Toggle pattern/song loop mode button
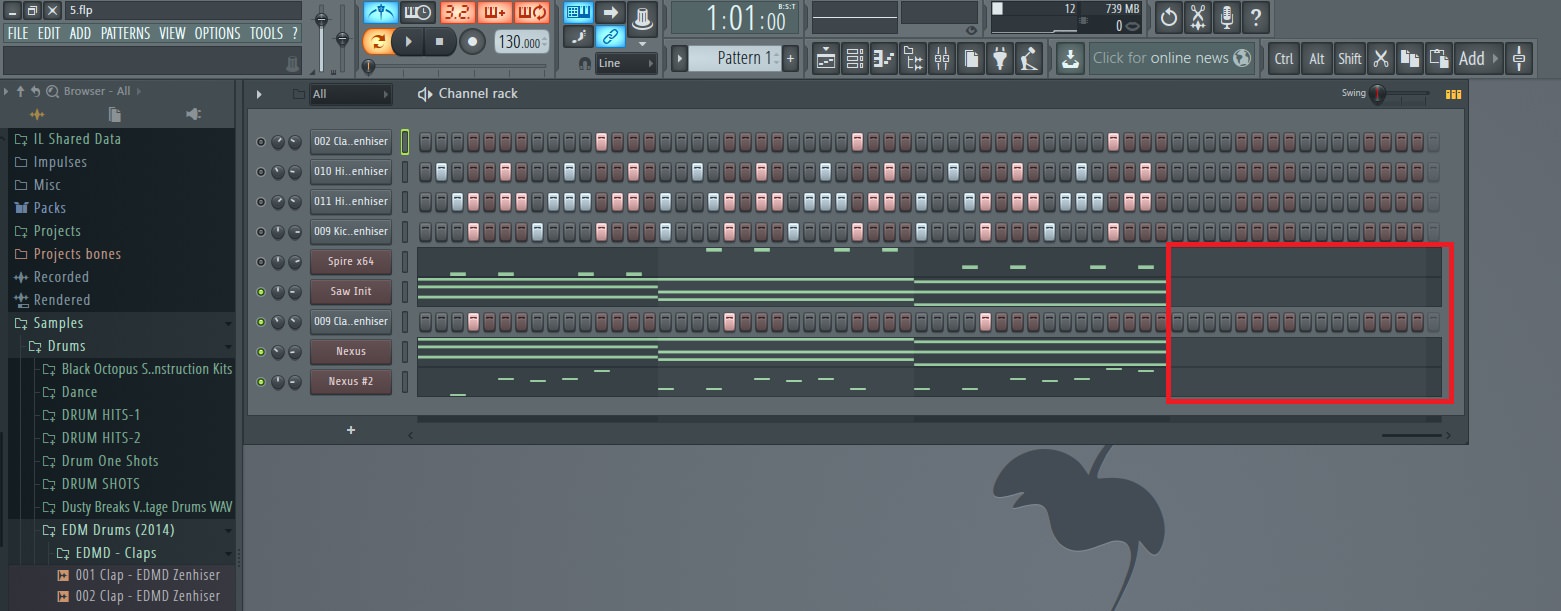 click(x=377, y=42)
